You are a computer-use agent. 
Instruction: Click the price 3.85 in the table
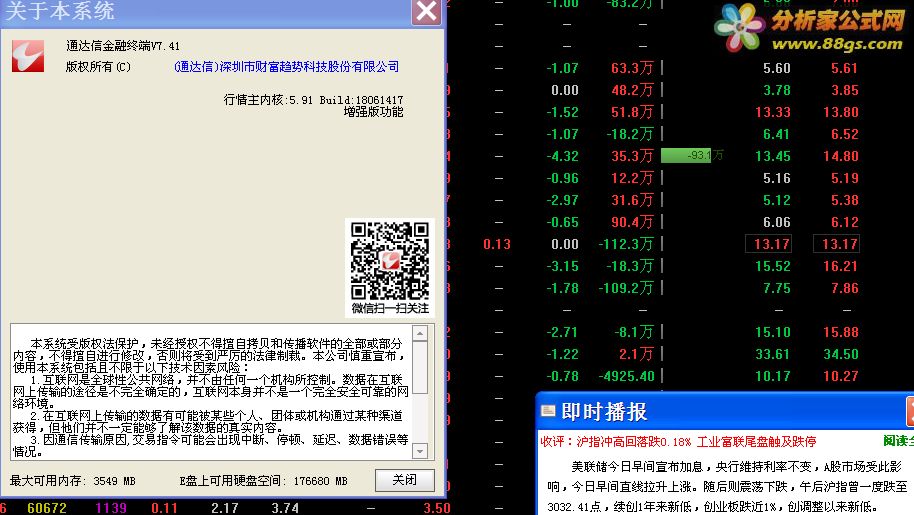tap(845, 90)
